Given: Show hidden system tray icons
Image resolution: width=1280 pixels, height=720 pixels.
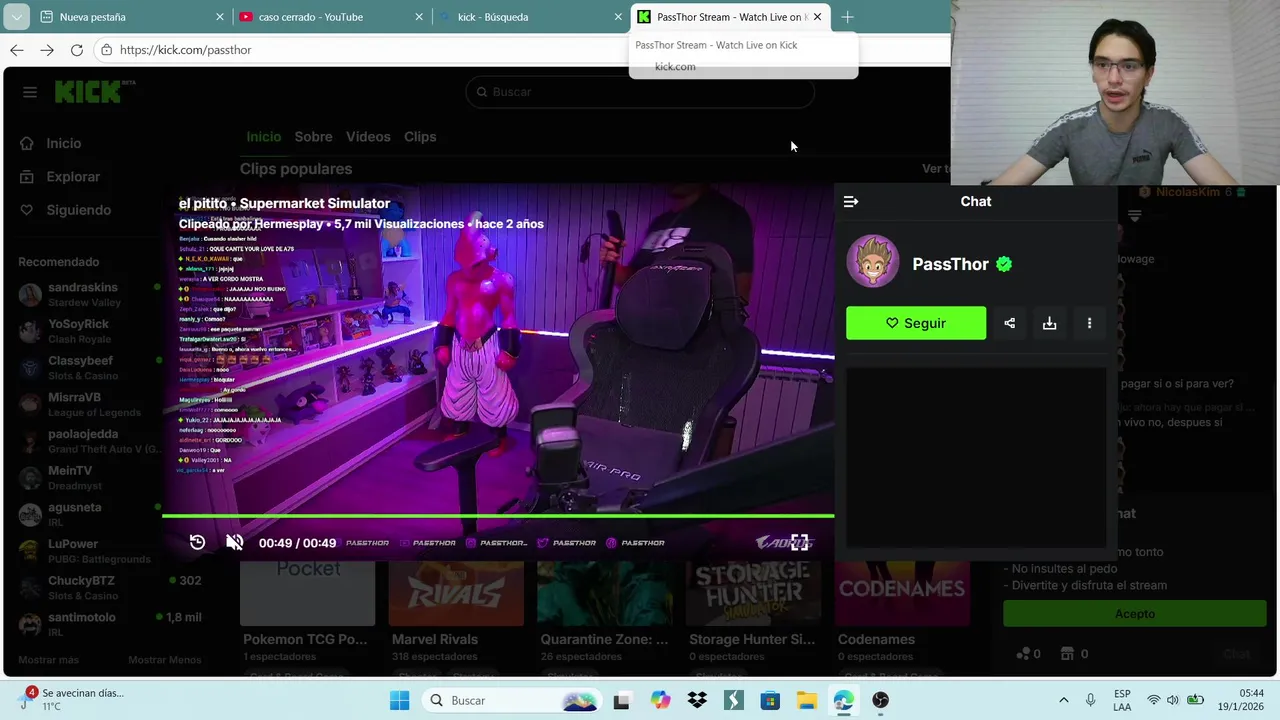Looking at the screenshot, I should click(x=1063, y=700).
